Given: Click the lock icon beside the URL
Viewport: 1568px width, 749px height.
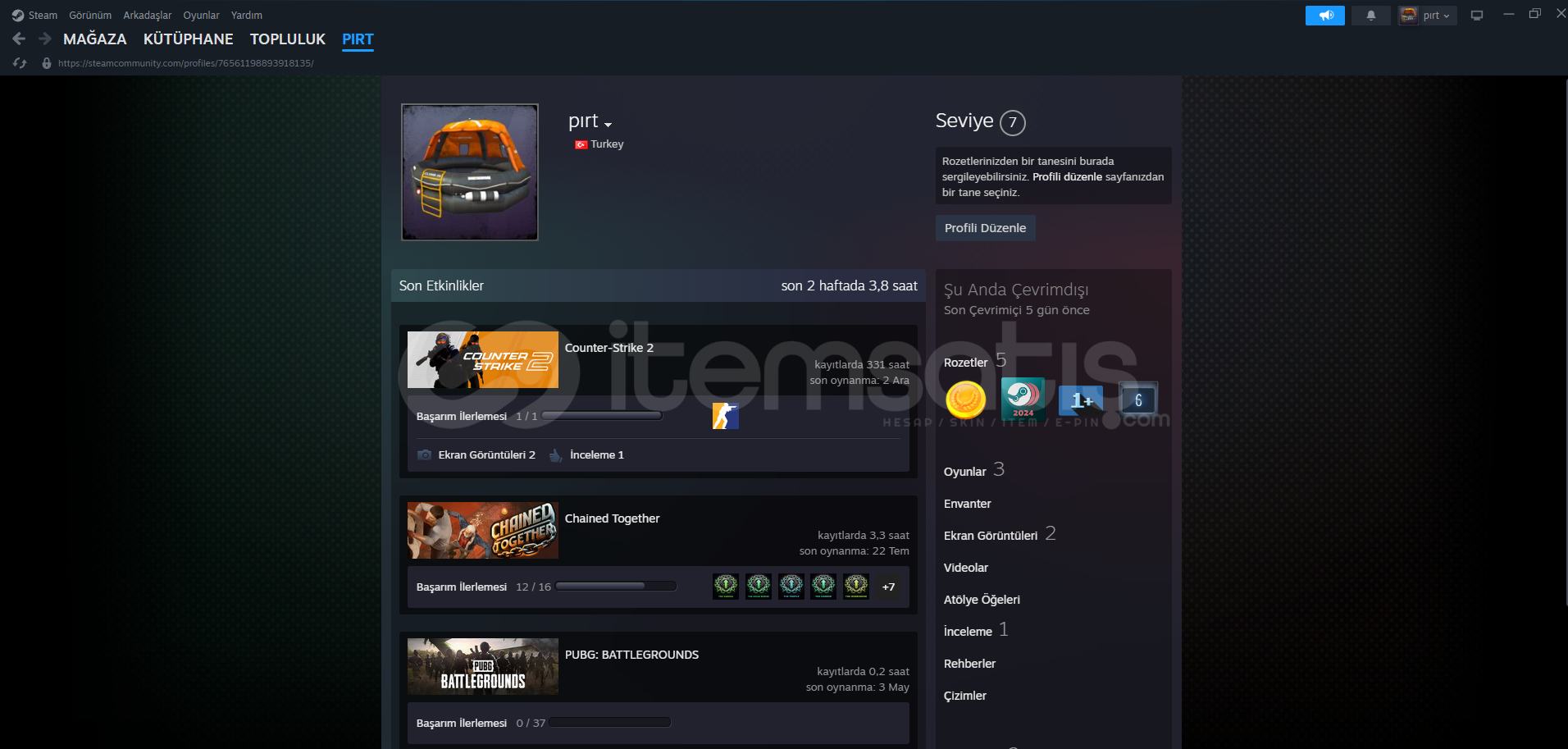Looking at the screenshot, I should click(x=47, y=63).
